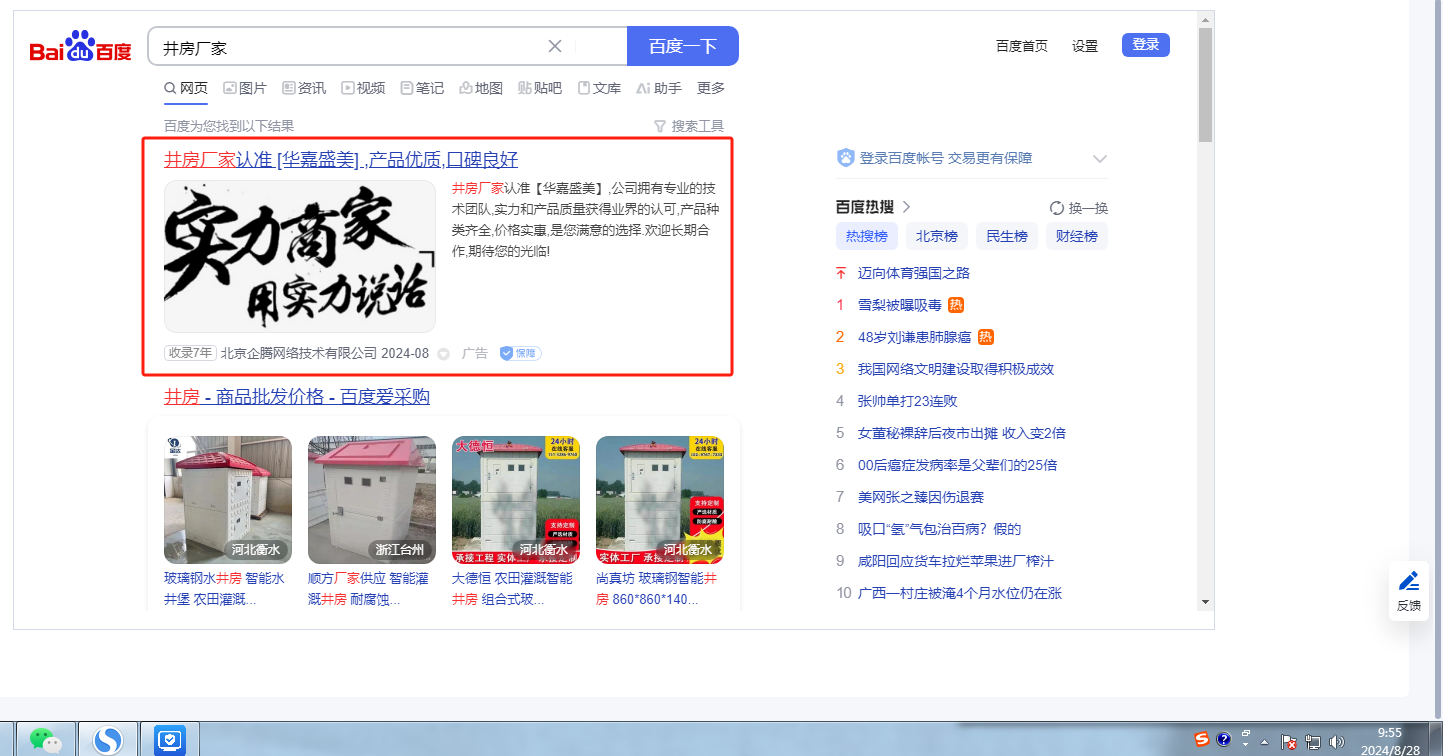This screenshot has height=756, width=1443.
Task: Open Sogou browser from the taskbar
Action: click(x=107, y=739)
